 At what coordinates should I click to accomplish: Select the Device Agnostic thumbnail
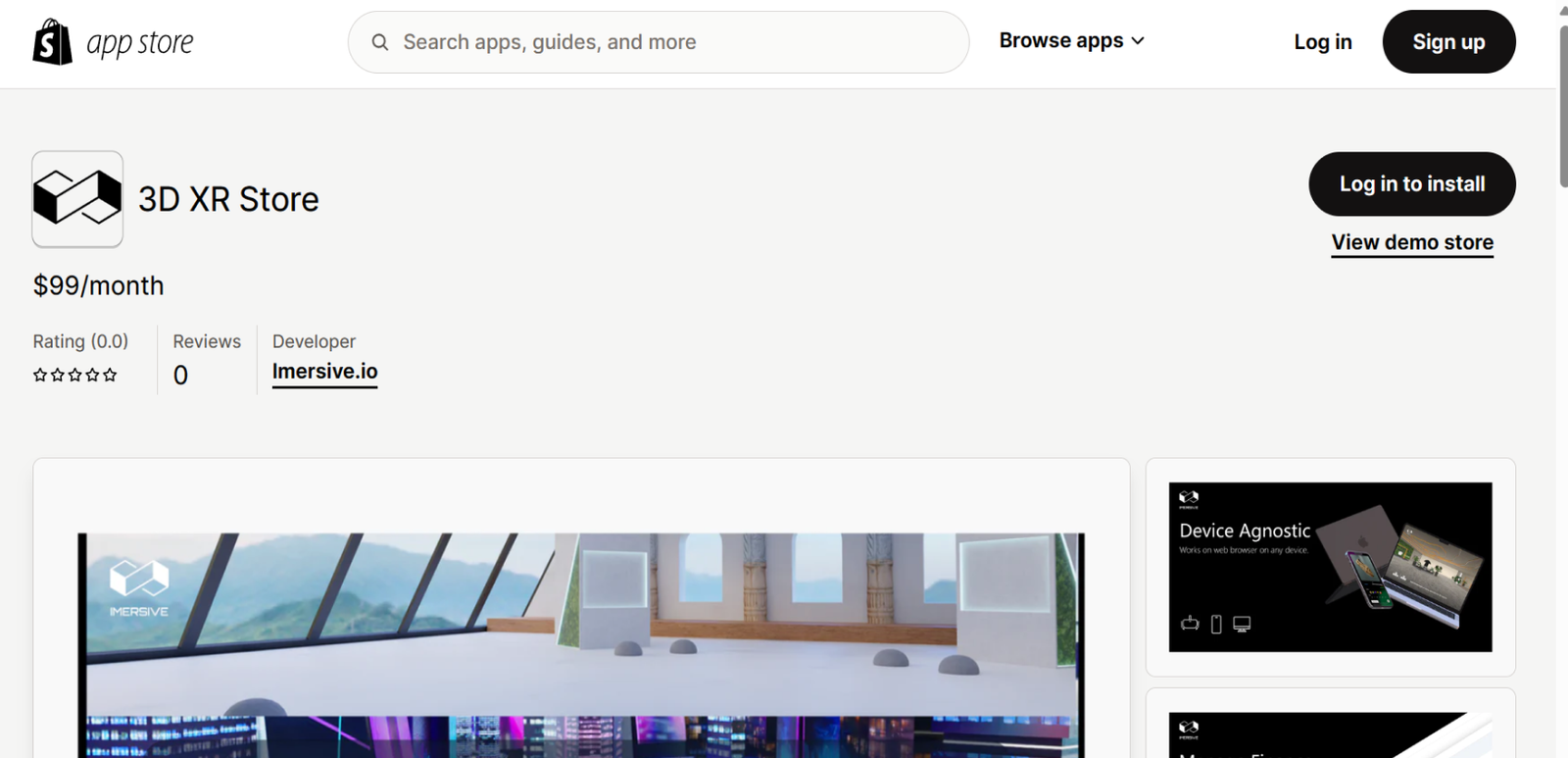tap(1330, 567)
